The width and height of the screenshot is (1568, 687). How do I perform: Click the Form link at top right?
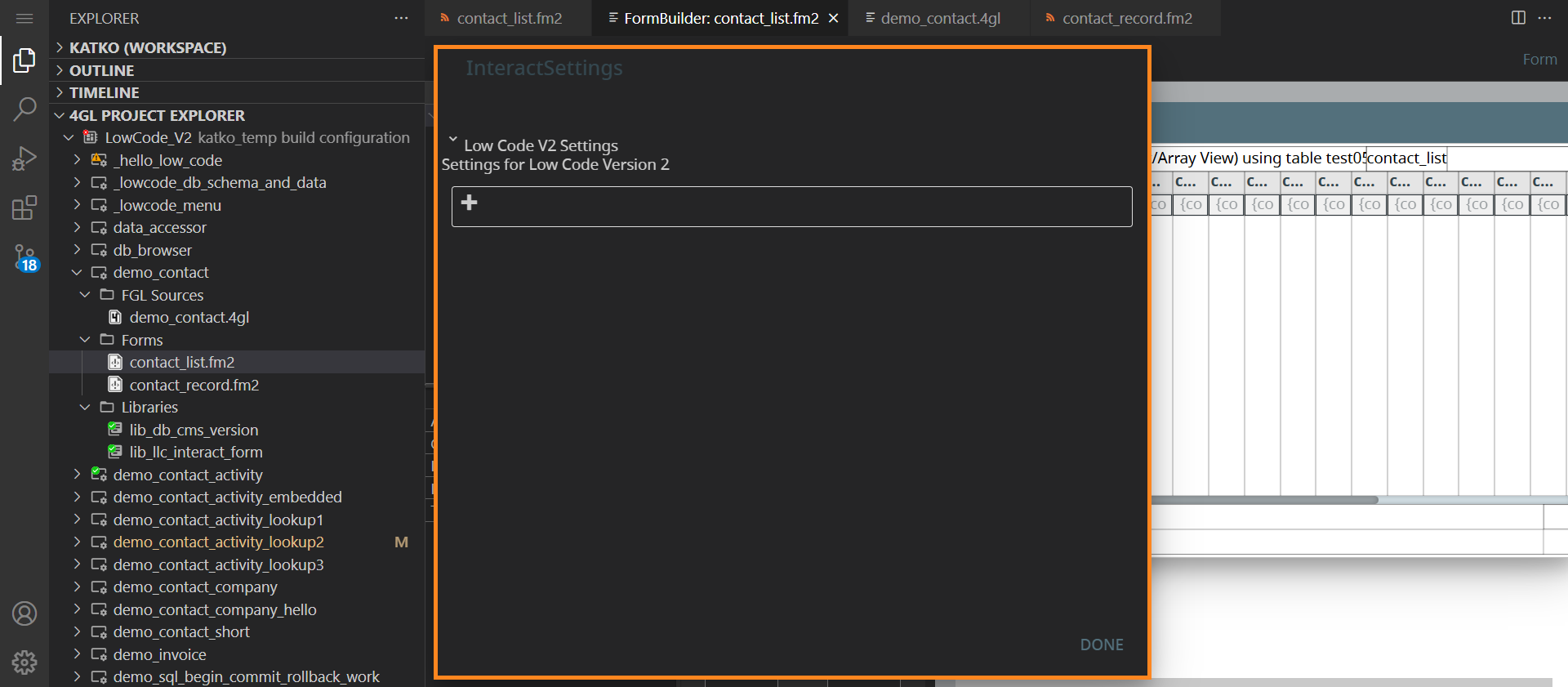[x=1539, y=60]
